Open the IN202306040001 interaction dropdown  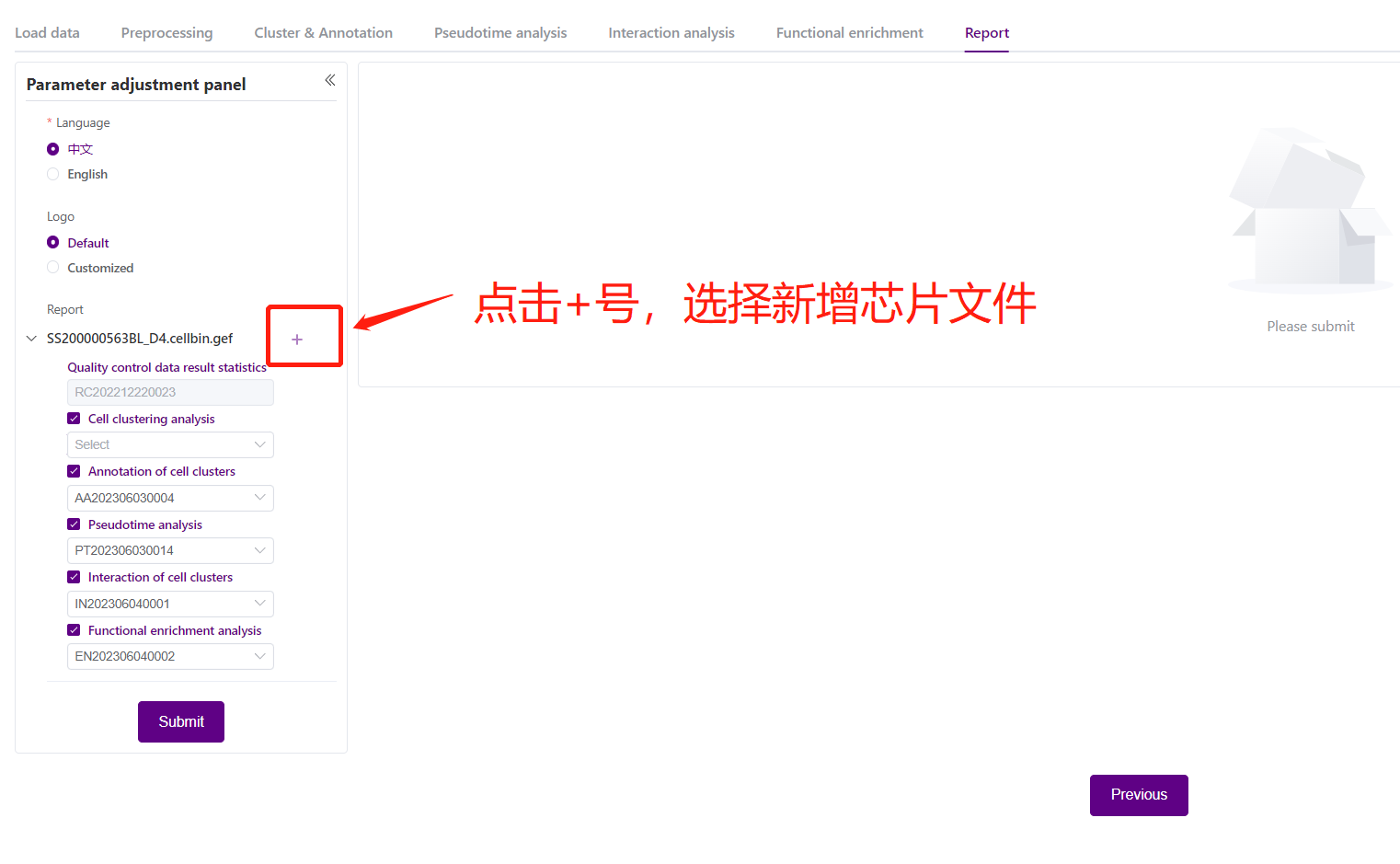tap(170, 604)
